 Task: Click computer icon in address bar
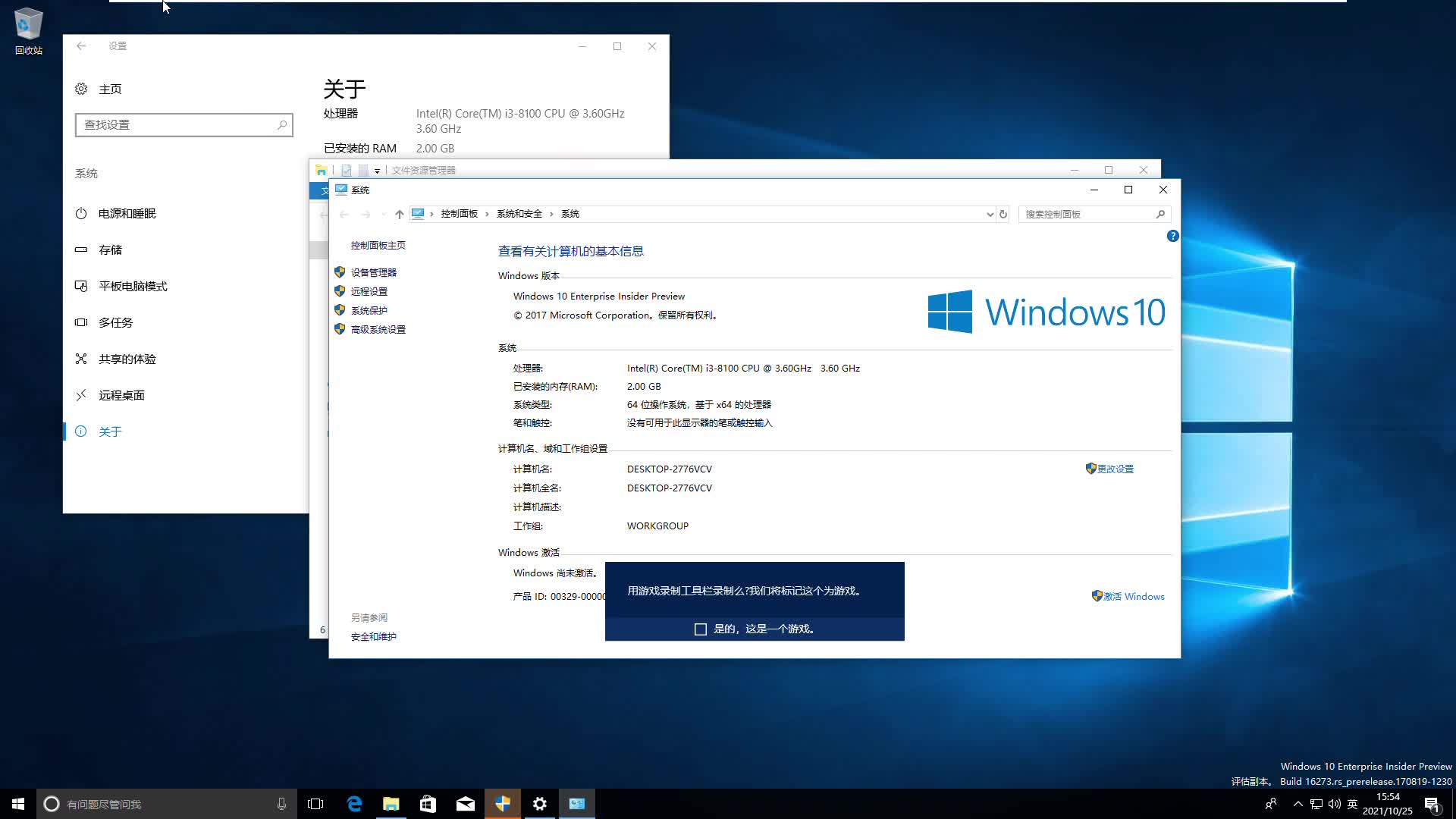click(418, 214)
